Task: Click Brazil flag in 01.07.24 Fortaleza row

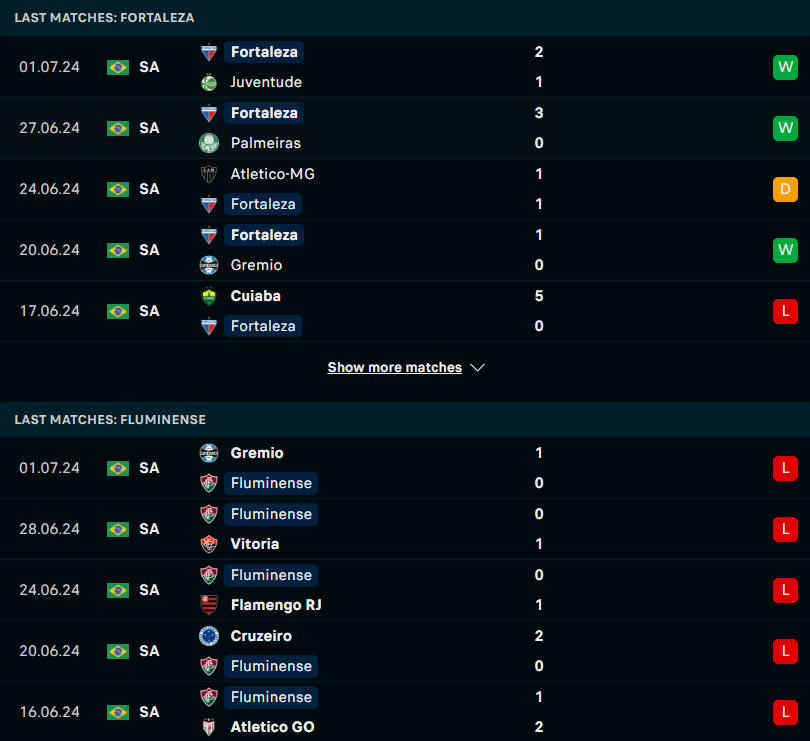Action: (x=118, y=67)
